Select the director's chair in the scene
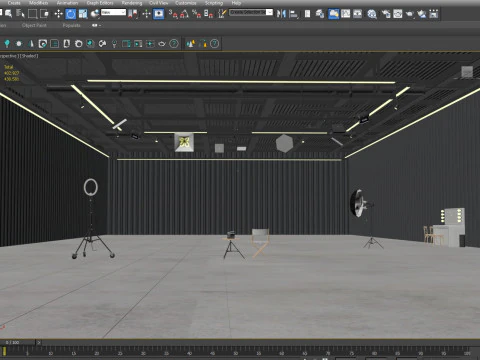The image size is (480, 360). click(x=260, y=243)
